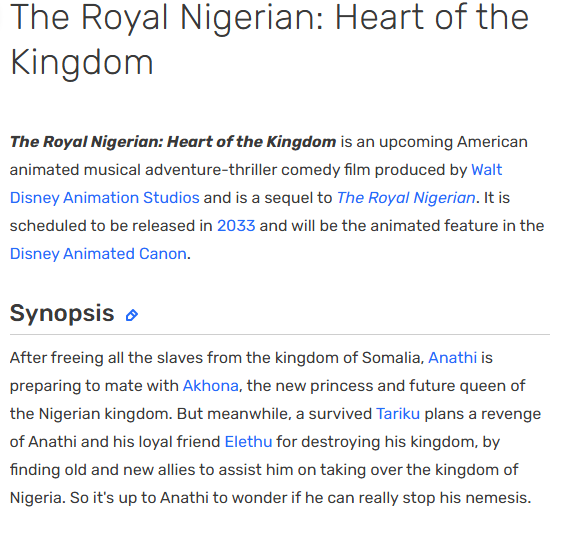This screenshot has height=544, width=565.
Task: Click the word meanwhile in the synopsis
Action: pyautogui.click(x=249, y=414)
